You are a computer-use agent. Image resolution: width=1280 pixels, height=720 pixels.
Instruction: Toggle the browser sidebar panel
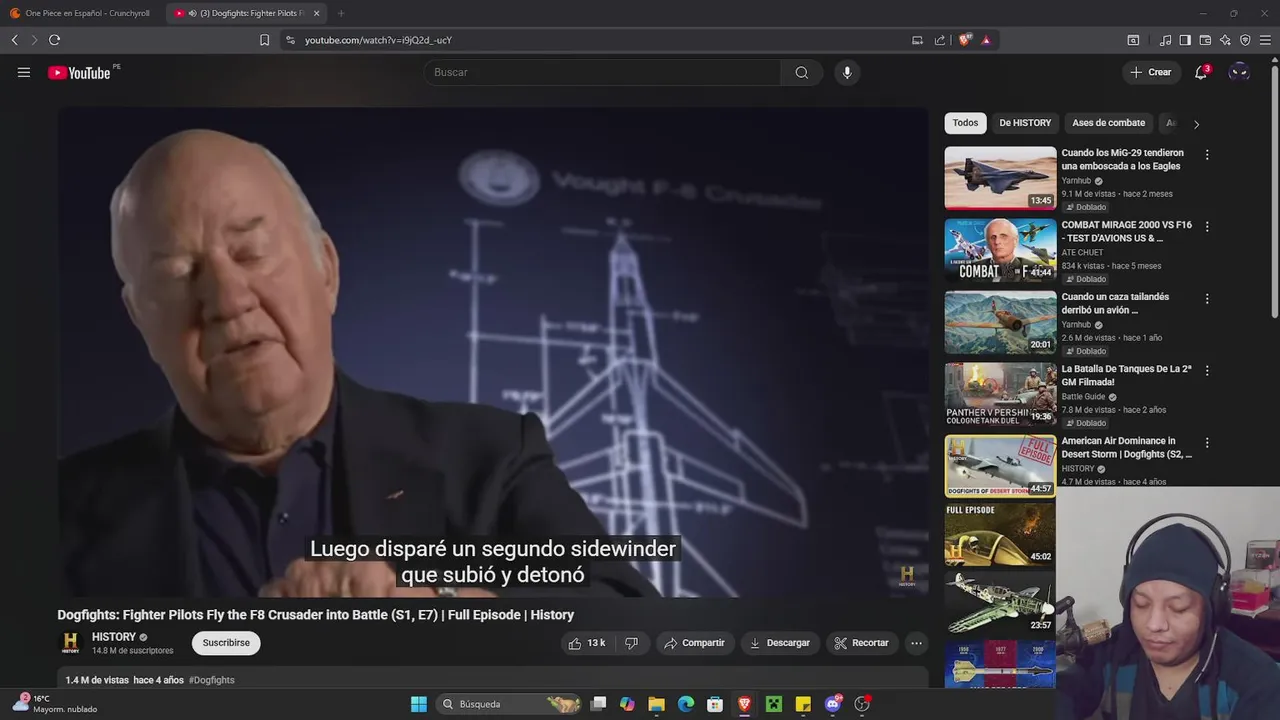tap(1185, 40)
